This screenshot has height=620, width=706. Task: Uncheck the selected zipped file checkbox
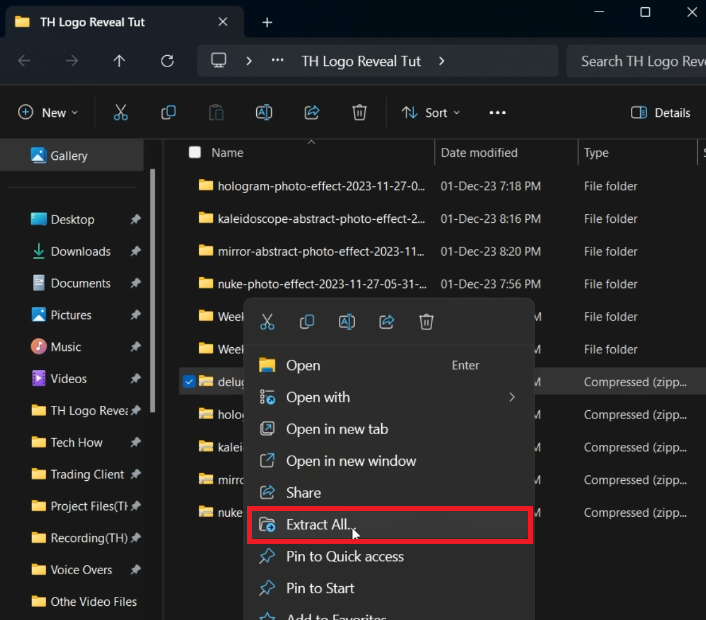point(190,381)
